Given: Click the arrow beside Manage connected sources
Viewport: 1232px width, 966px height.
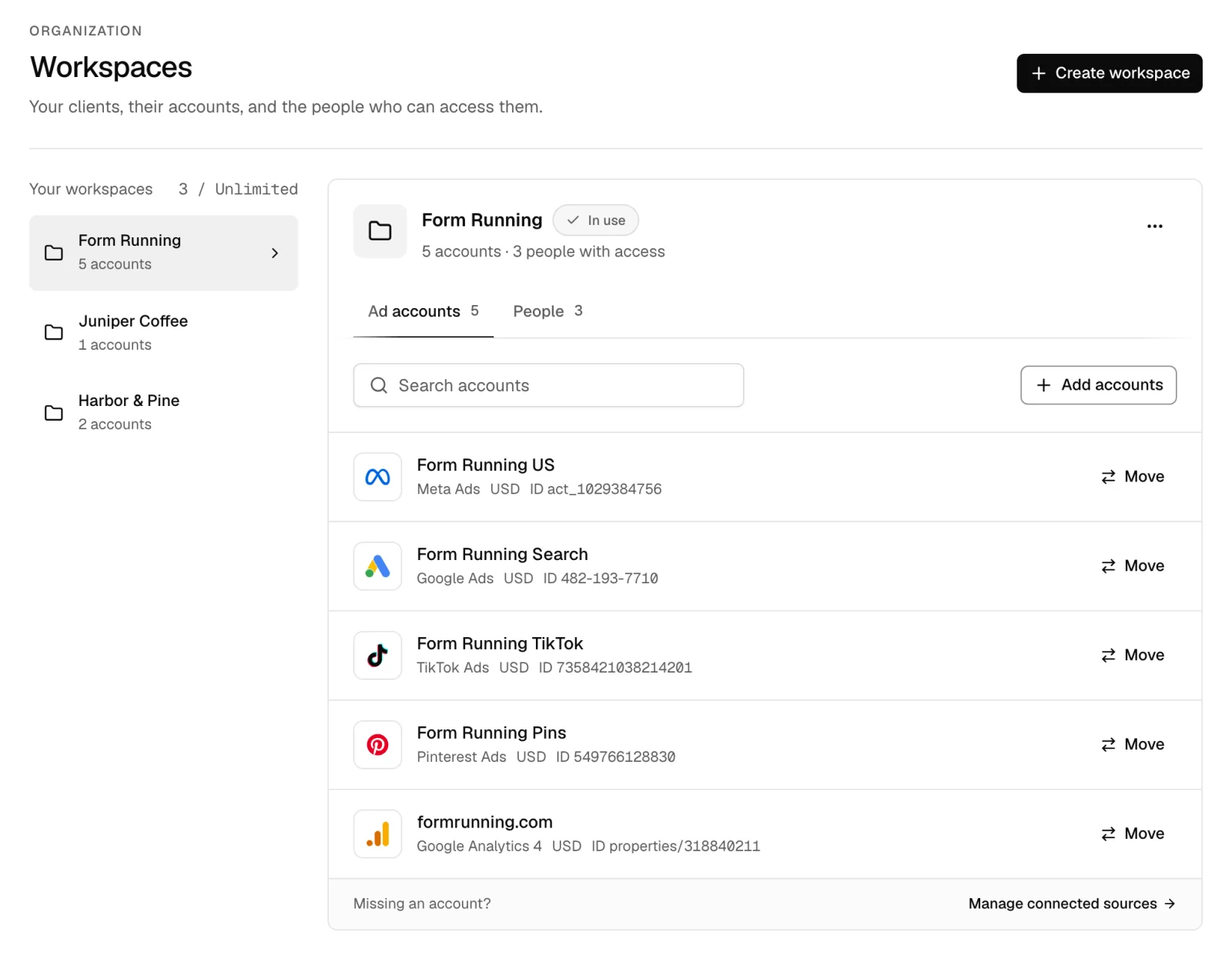Looking at the screenshot, I should pyautogui.click(x=1170, y=904).
